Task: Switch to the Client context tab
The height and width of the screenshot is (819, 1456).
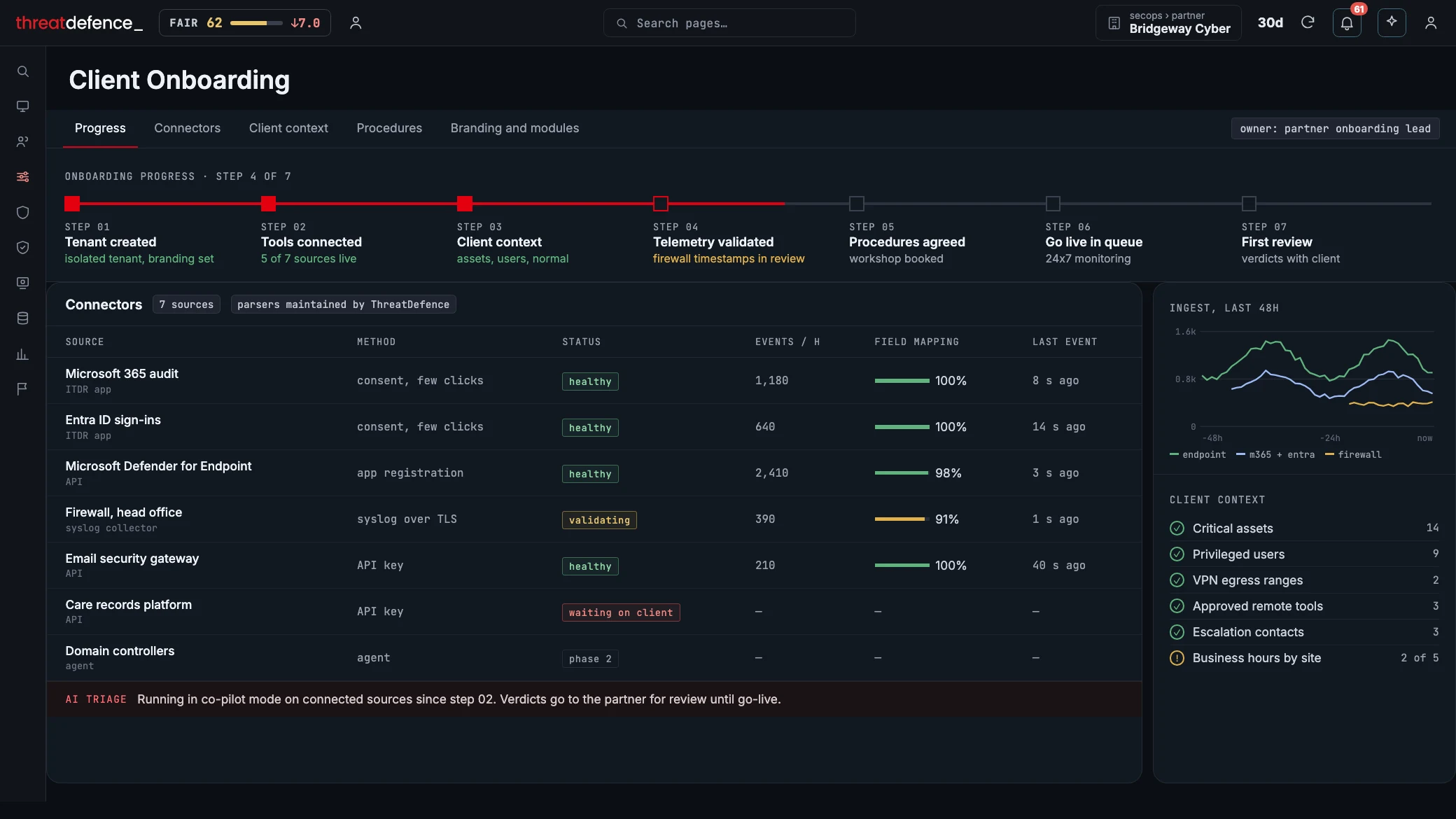Action: (288, 128)
